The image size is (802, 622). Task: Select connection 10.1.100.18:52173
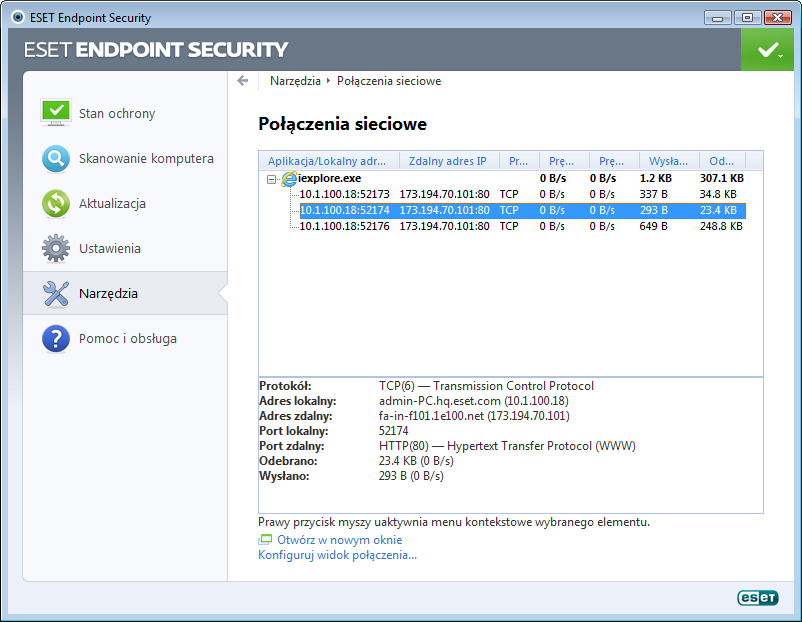pos(522,194)
